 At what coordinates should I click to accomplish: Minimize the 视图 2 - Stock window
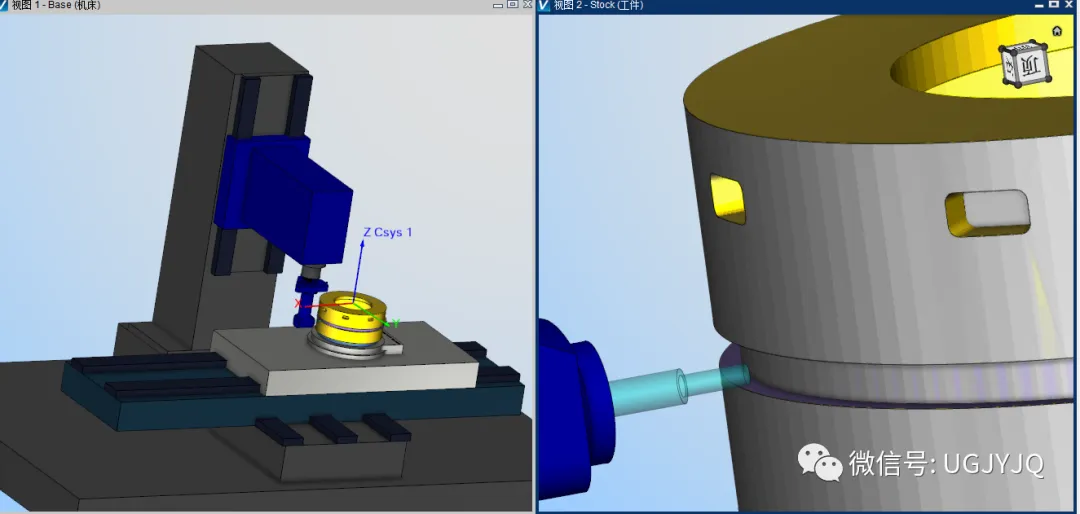pyautogui.click(x=1040, y=5)
